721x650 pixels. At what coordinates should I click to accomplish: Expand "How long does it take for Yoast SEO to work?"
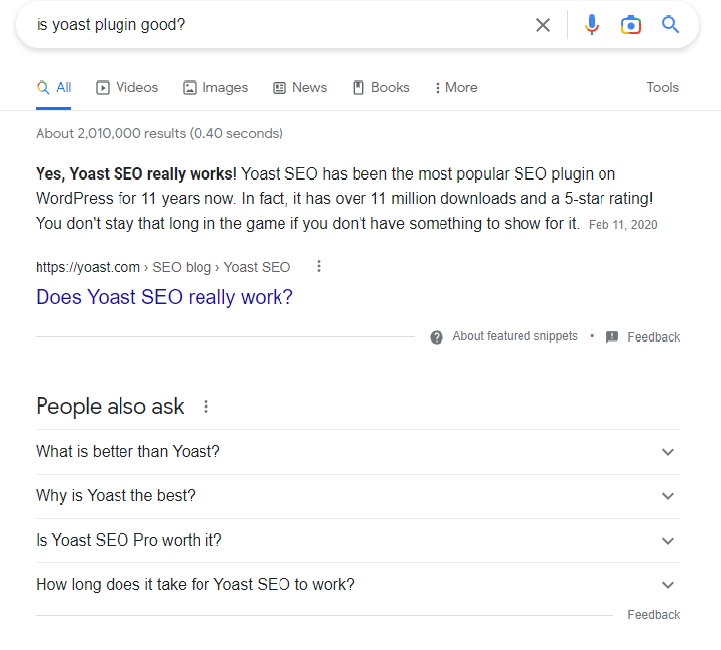[358, 585]
